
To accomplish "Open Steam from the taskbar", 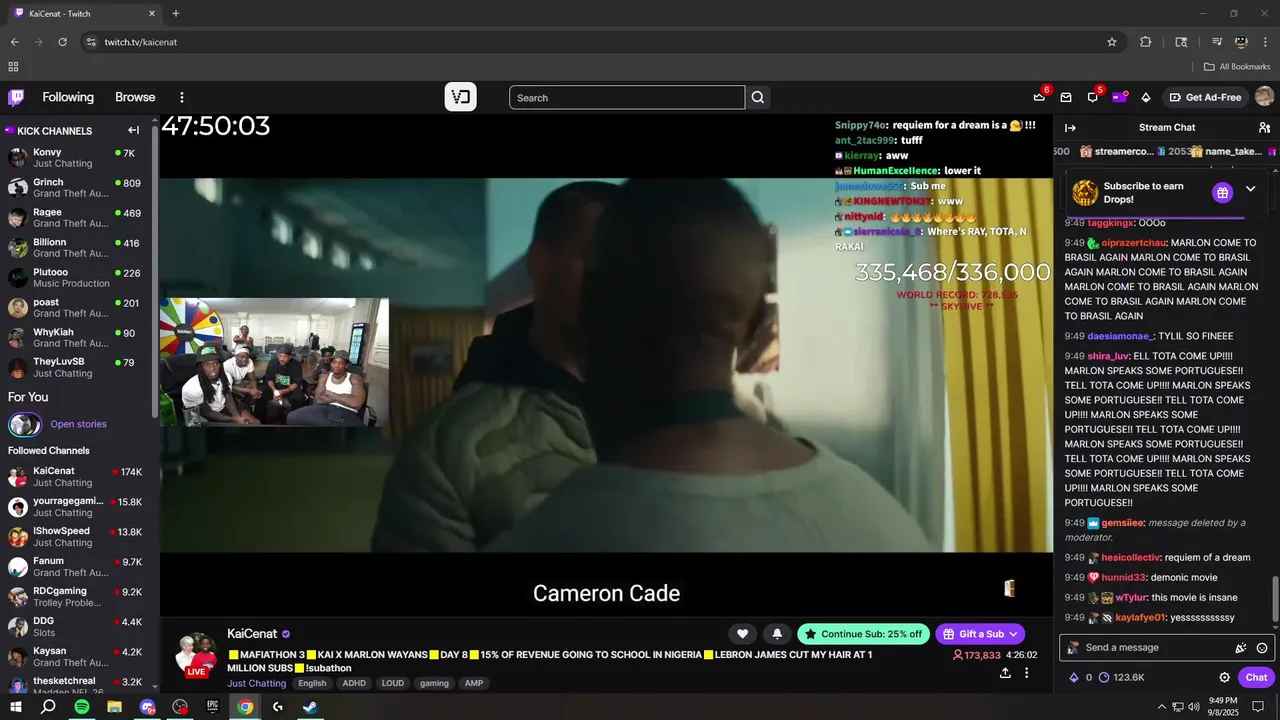I will click(310, 707).
